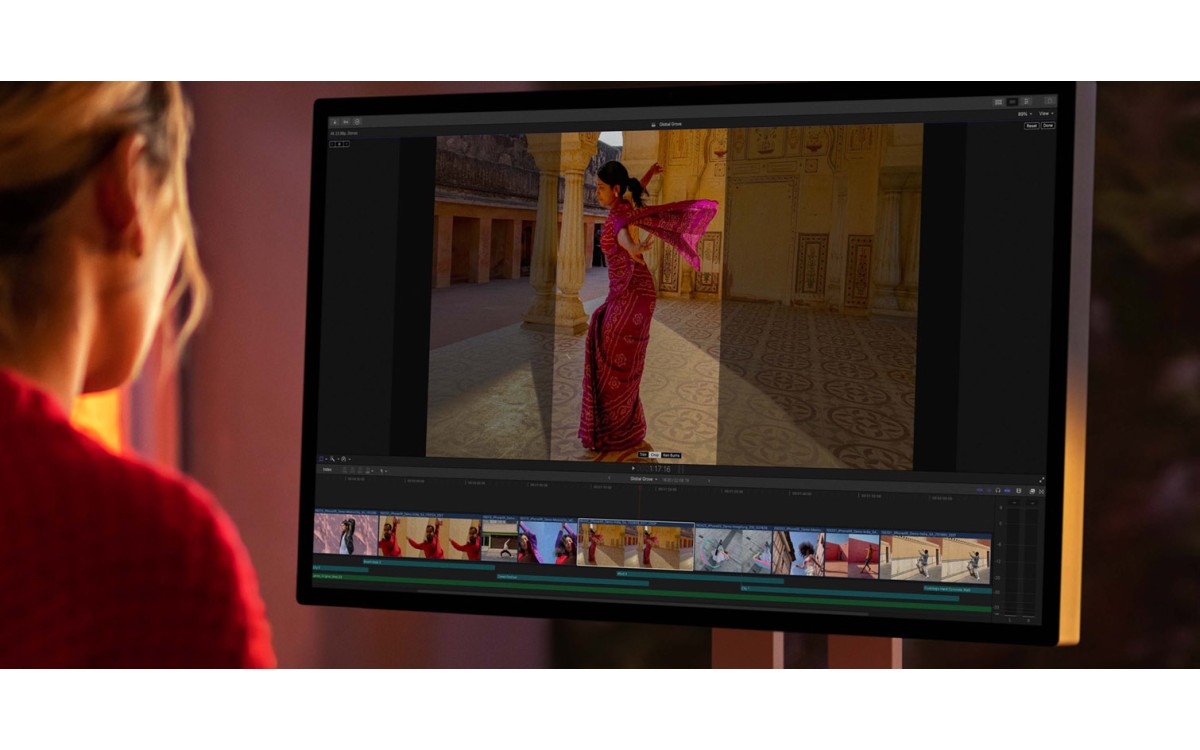Toggle snapping in the timeline
This screenshot has height=750, width=1200.
1007,490
